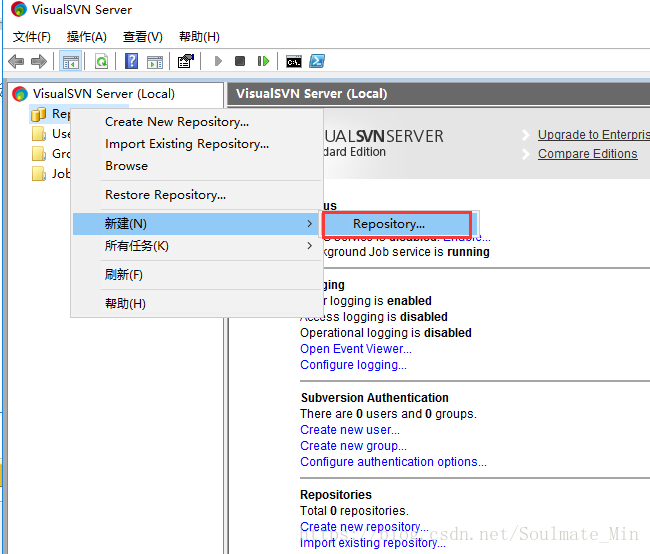
Task: Select the VisualSVN Server (Local) tree node
Action: coord(104,94)
